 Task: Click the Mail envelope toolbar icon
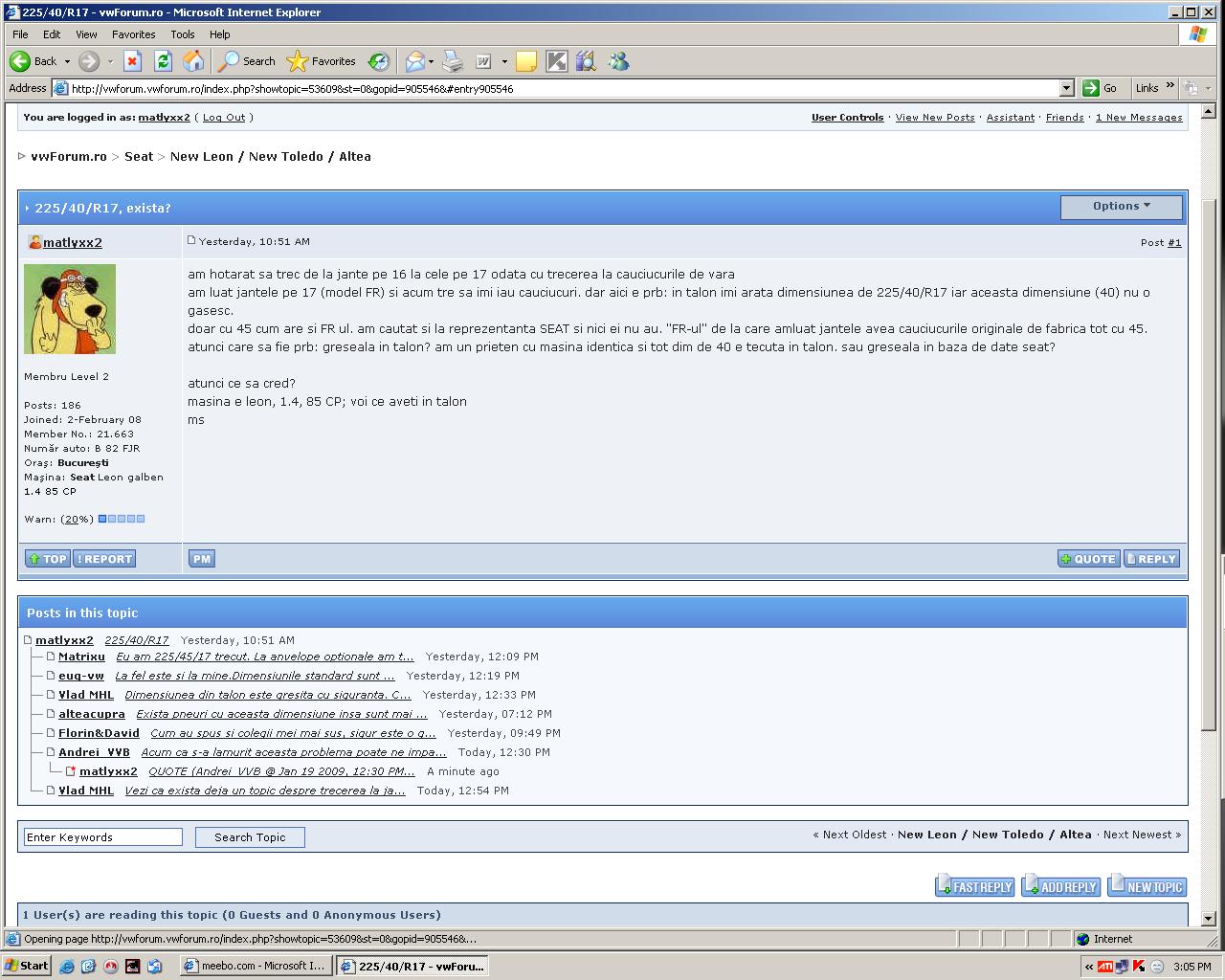click(414, 61)
